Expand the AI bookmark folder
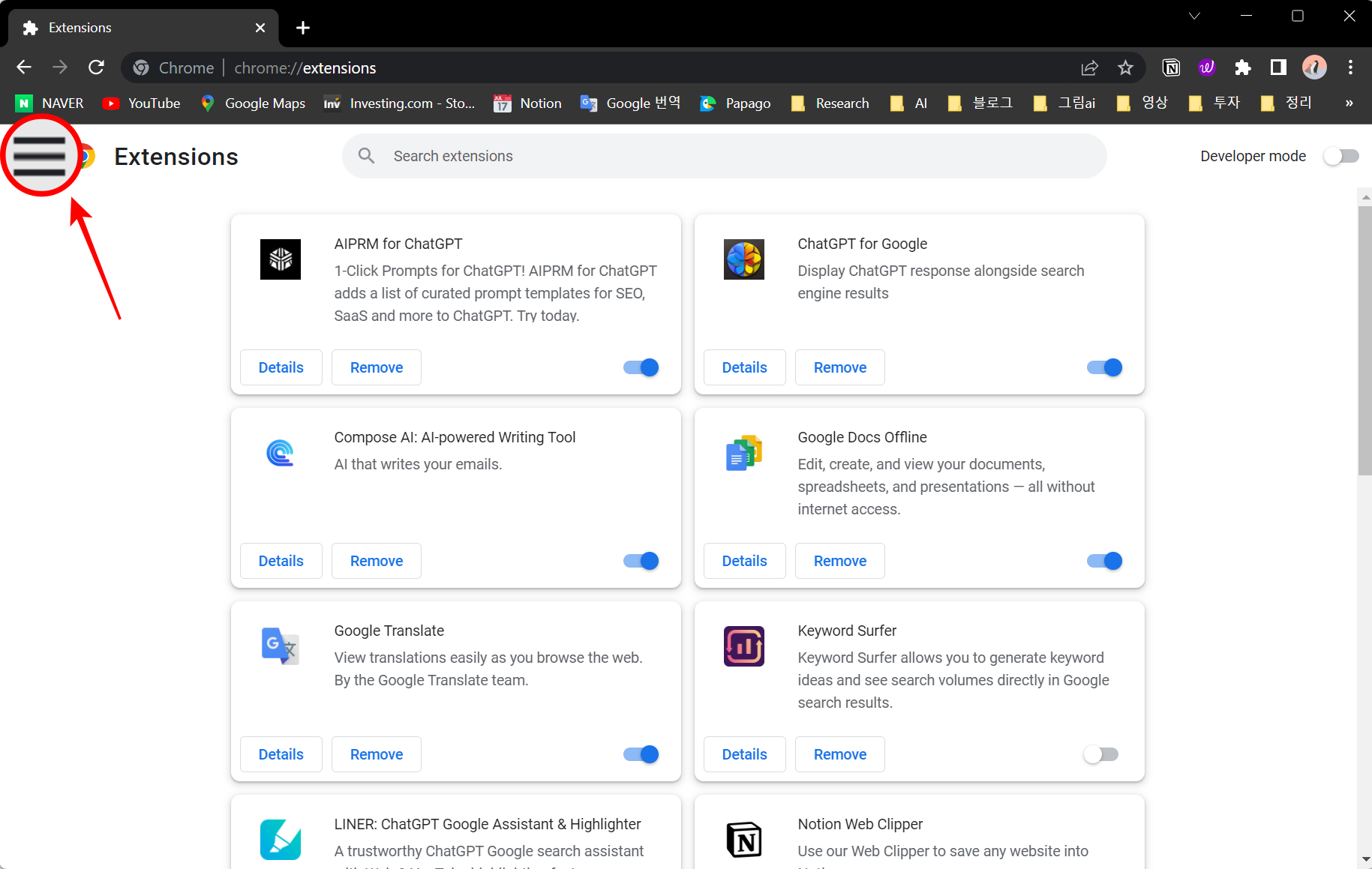This screenshot has width=1372, height=869. 908,103
